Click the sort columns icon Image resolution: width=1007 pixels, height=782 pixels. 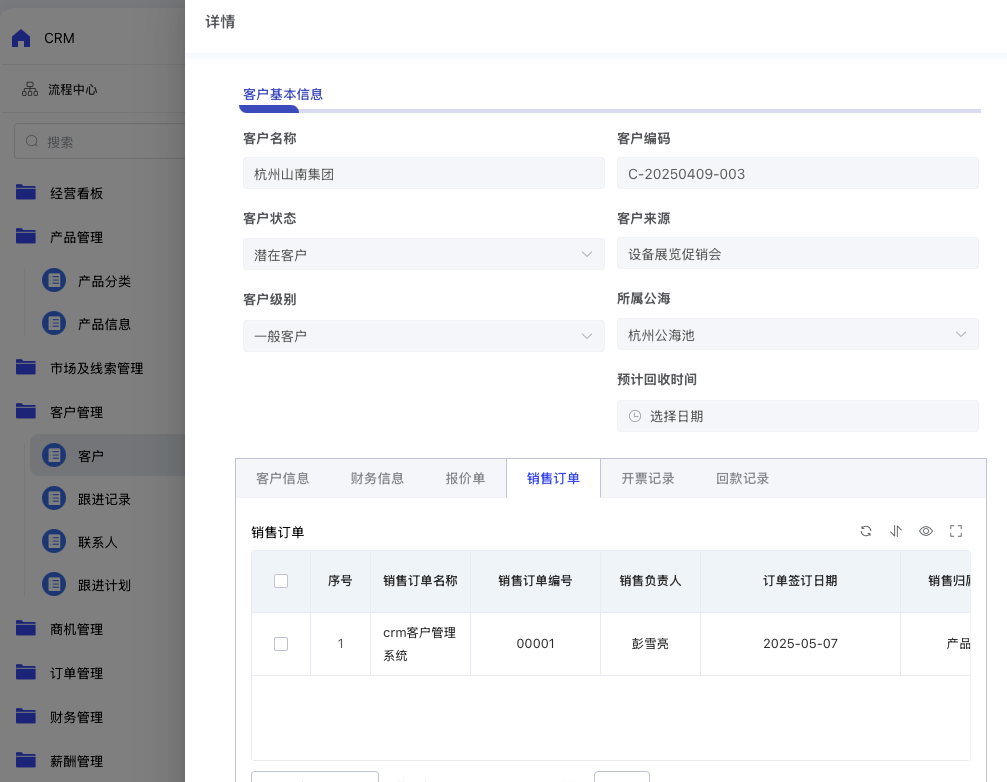[x=896, y=531]
